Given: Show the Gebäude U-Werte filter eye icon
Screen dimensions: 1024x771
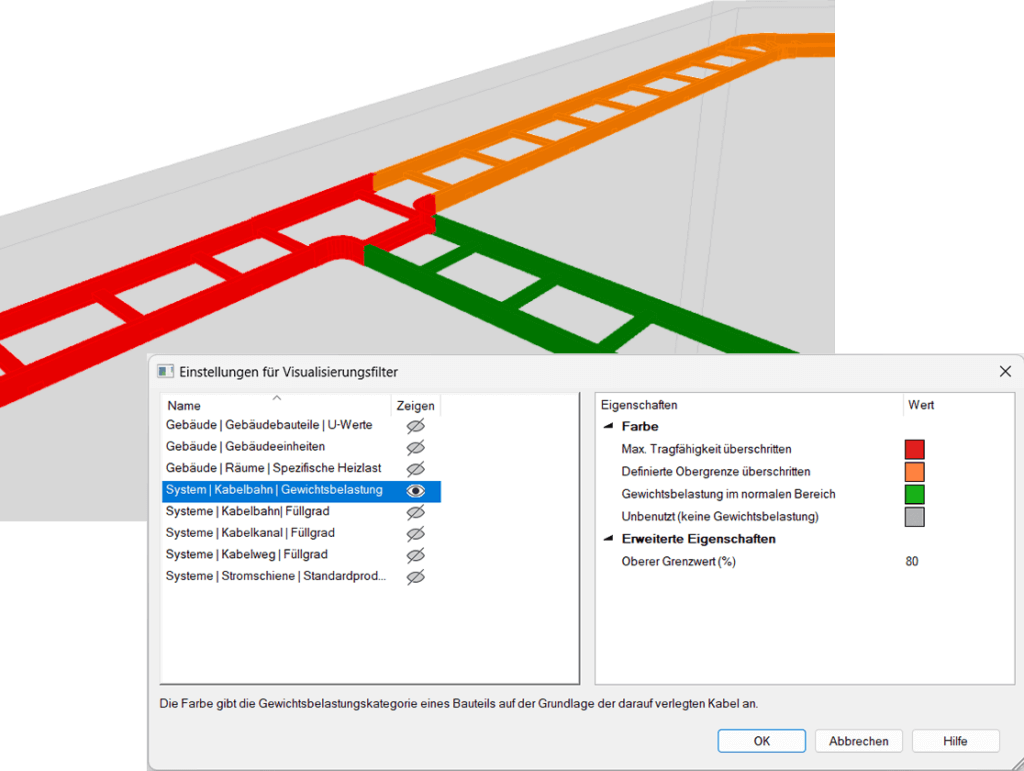Looking at the screenshot, I should 415,426.
